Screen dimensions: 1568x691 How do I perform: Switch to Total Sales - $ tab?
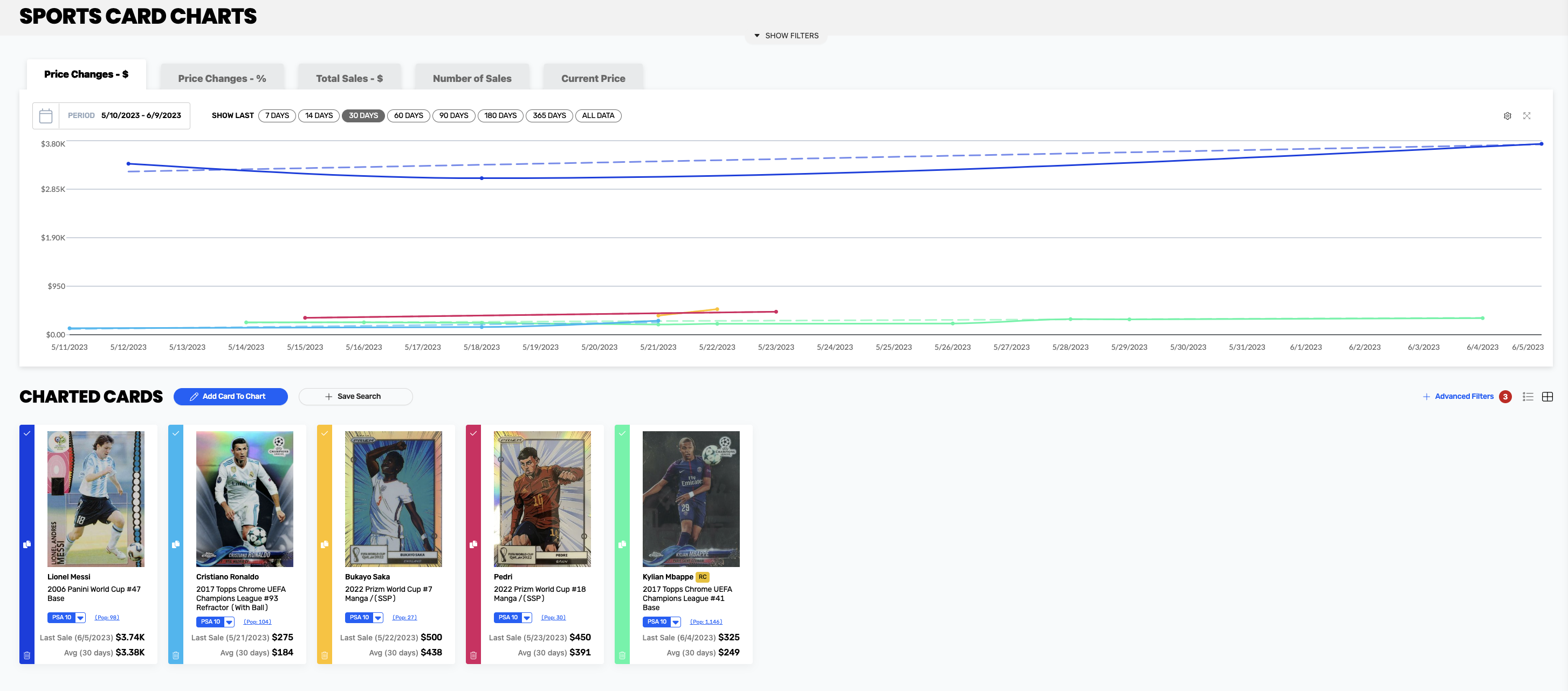pos(349,78)
